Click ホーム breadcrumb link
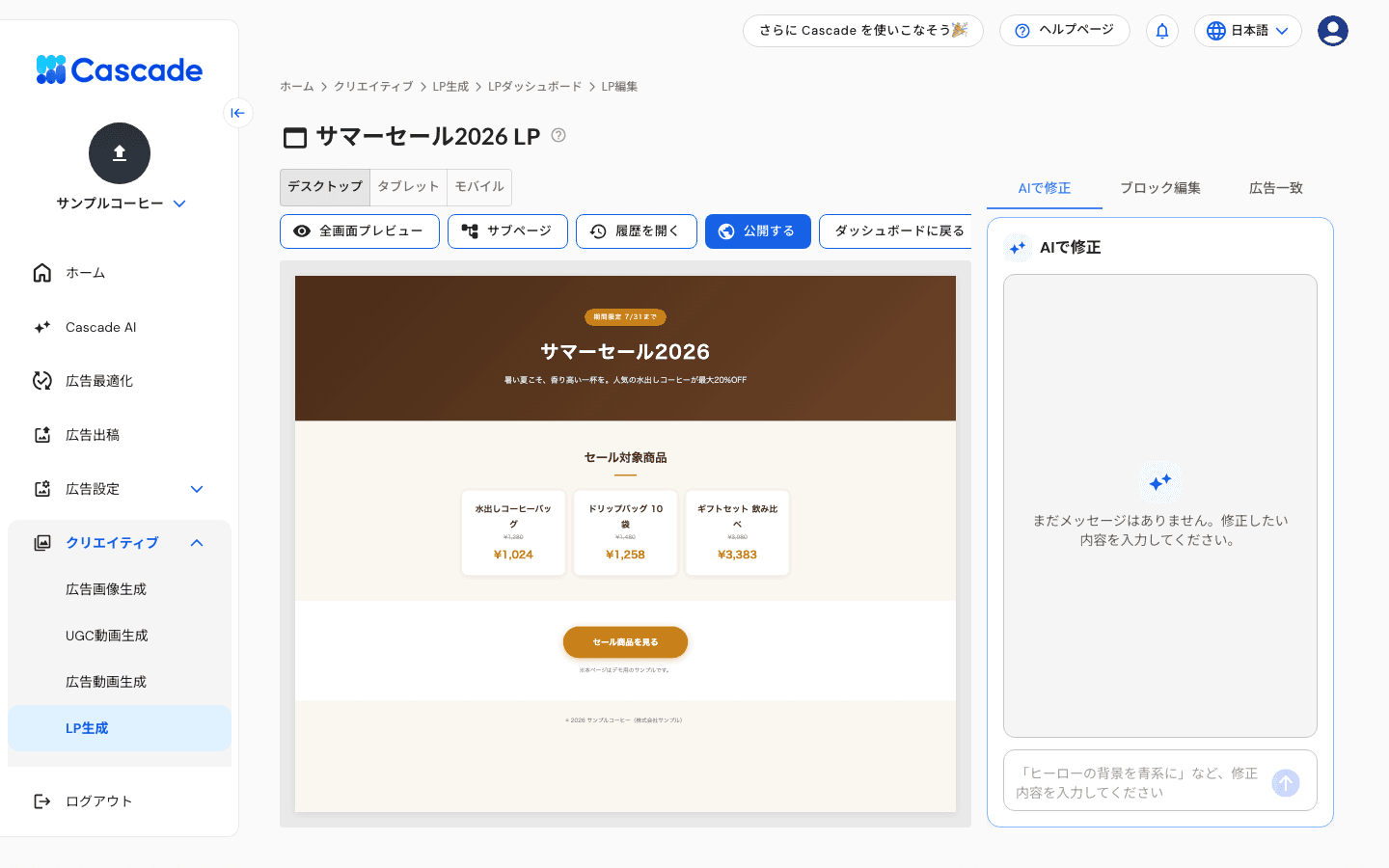The width and height of the screenshot is (1389, 868). coord(297,87)
